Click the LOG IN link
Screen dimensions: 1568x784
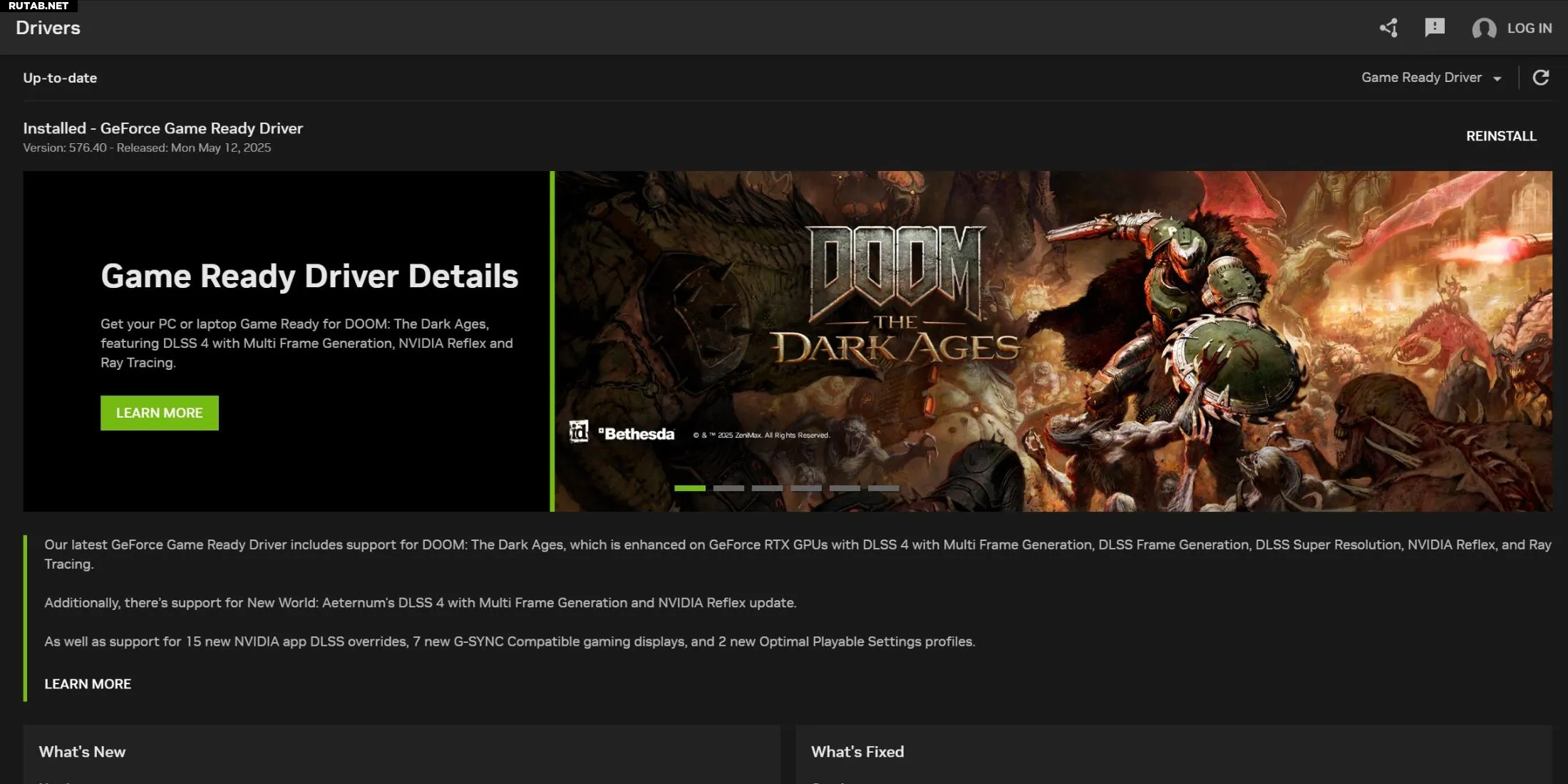[1529, 29]
